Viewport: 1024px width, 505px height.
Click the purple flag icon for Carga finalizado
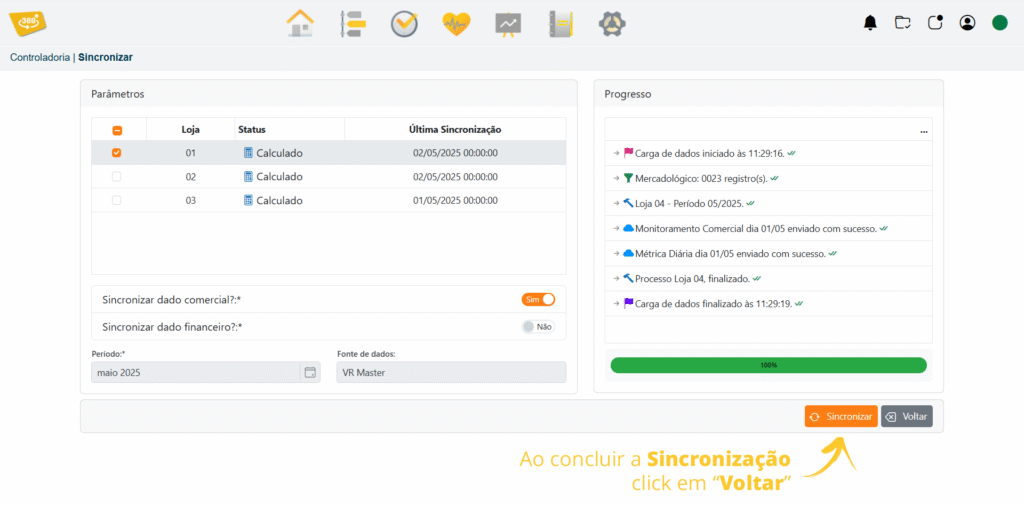(628, 303)
